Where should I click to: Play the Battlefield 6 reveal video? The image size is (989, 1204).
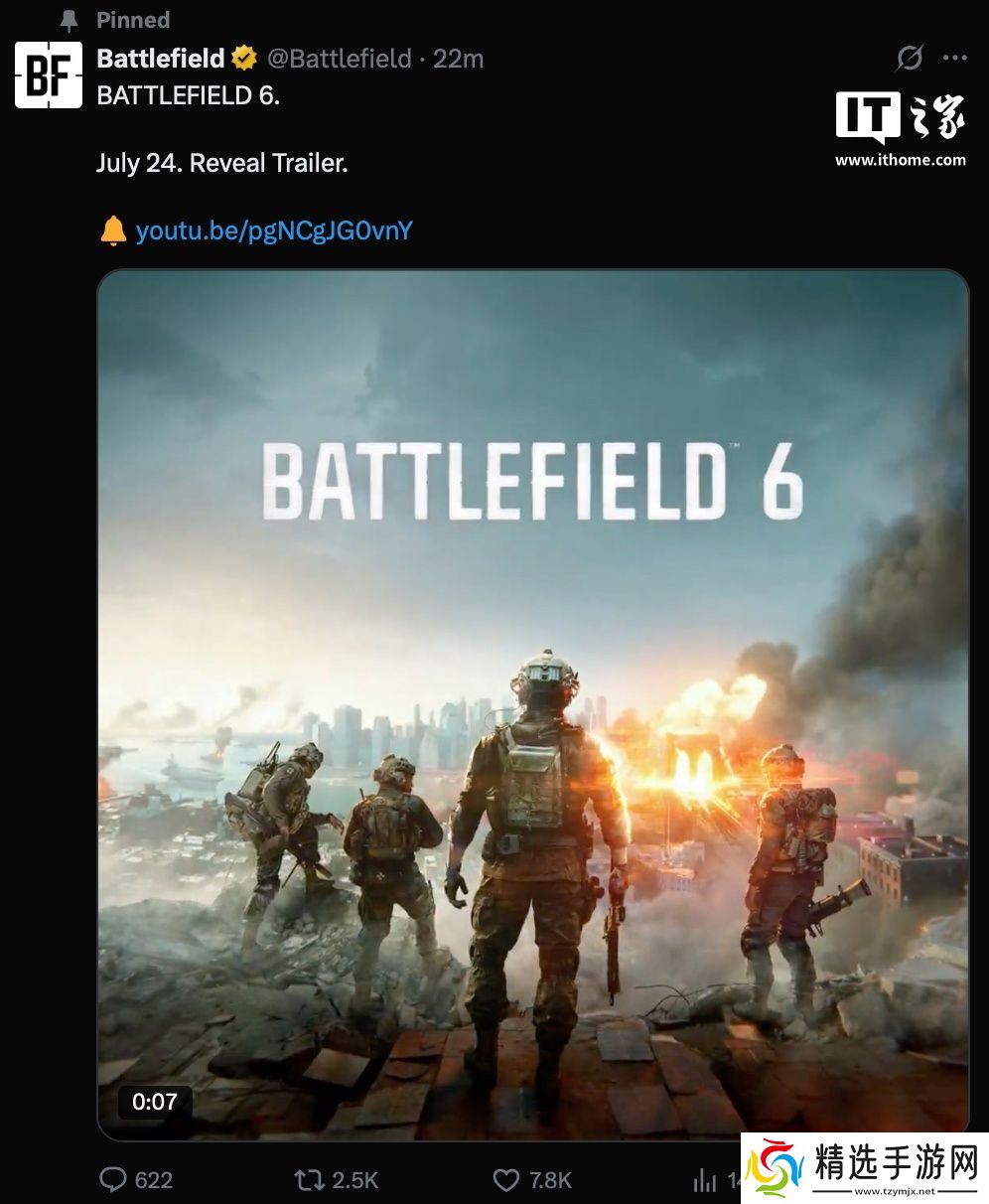pyautogui.click(x=532, y=704)
